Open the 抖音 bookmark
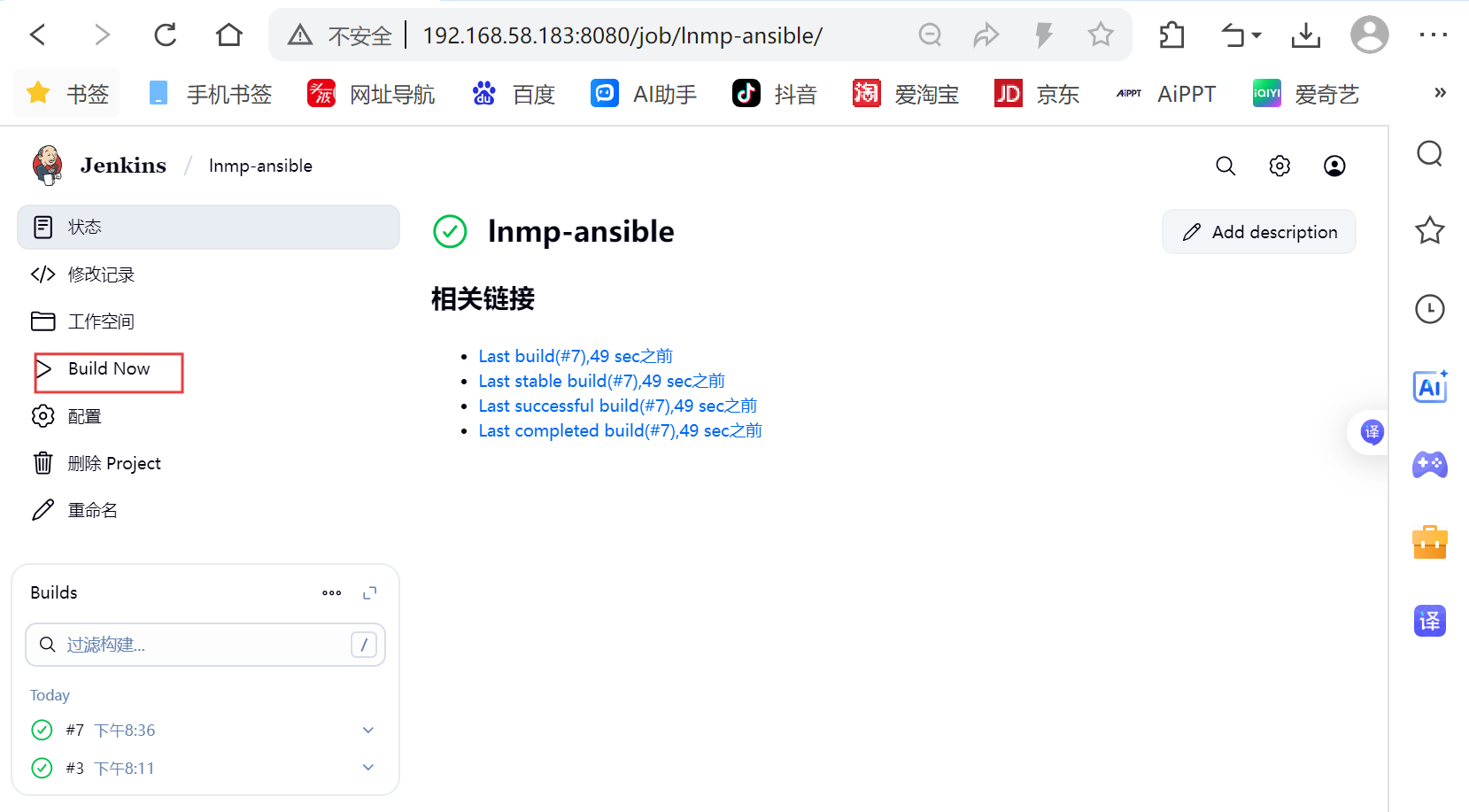1469x812 pixels. (x=775, y=93)
